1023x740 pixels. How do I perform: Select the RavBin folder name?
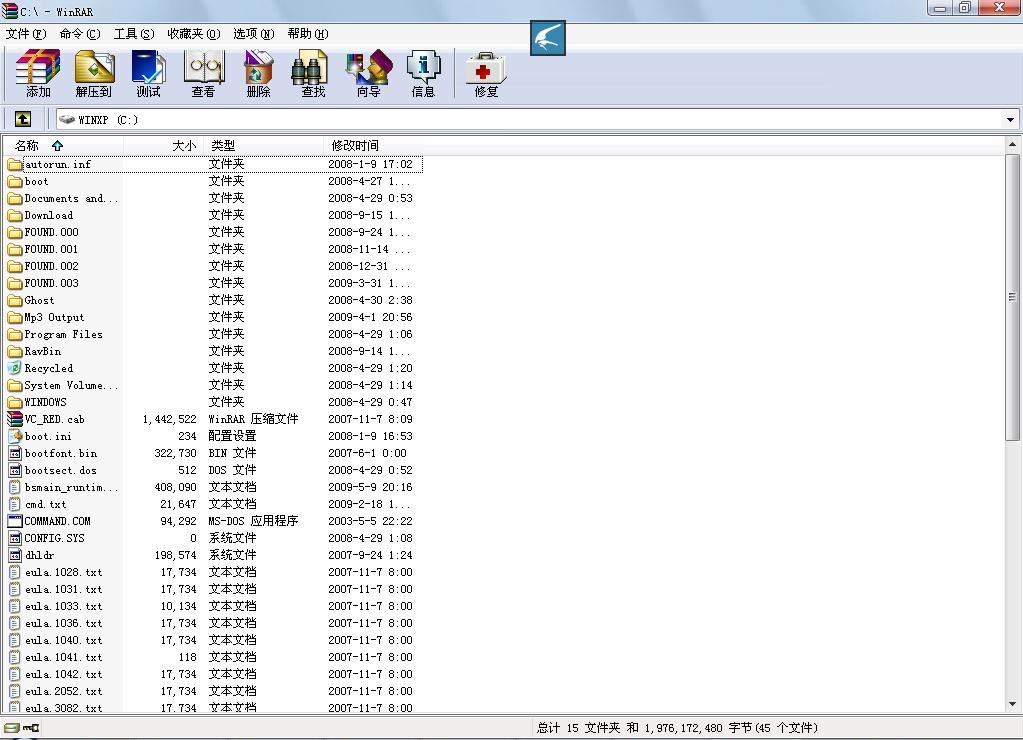point(43,351)
